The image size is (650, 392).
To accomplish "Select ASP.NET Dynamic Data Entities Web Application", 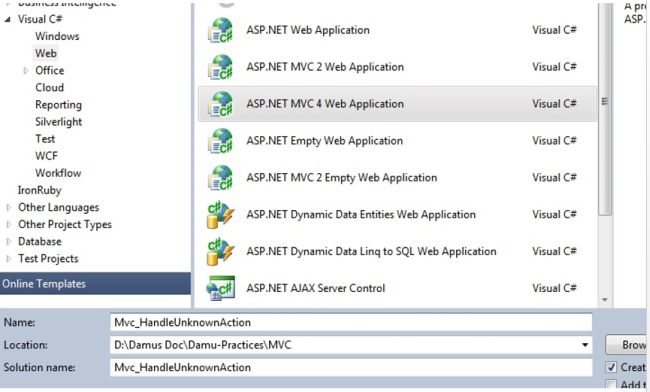I will point(361,215).
